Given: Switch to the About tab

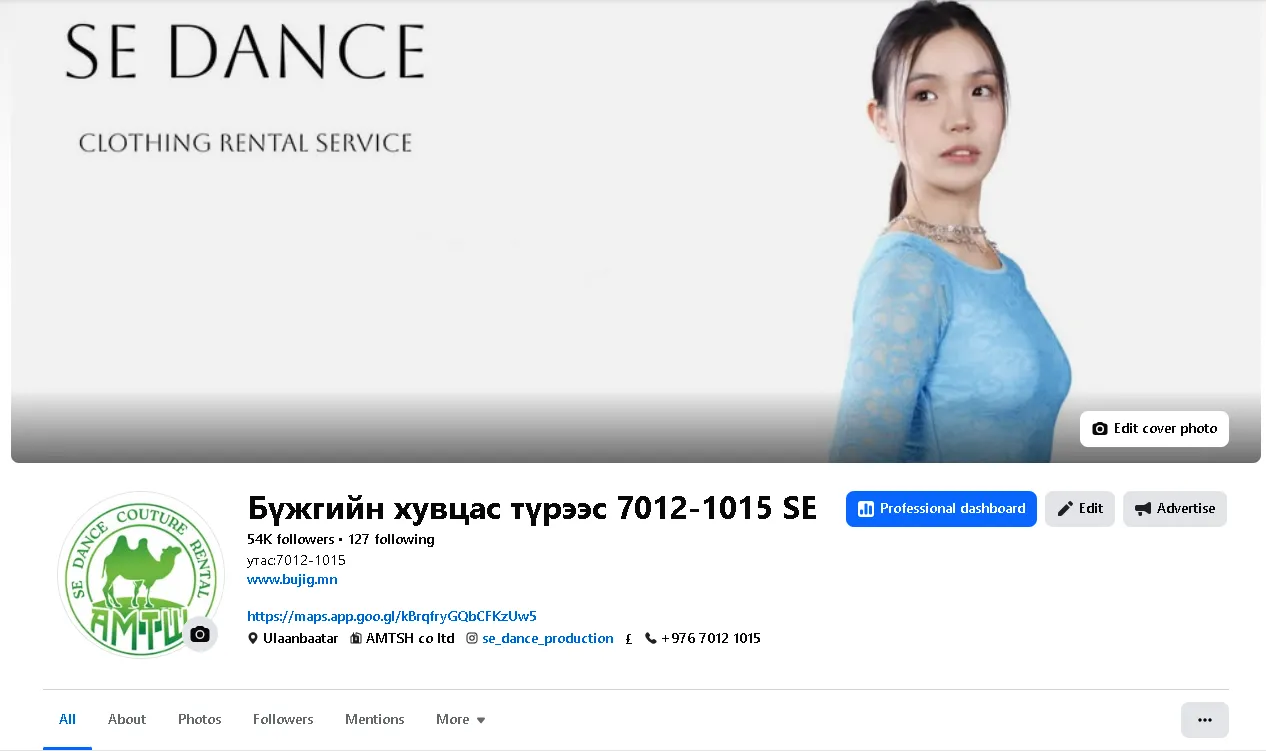Looking at the screenshot, I should (x=127, y=719).
